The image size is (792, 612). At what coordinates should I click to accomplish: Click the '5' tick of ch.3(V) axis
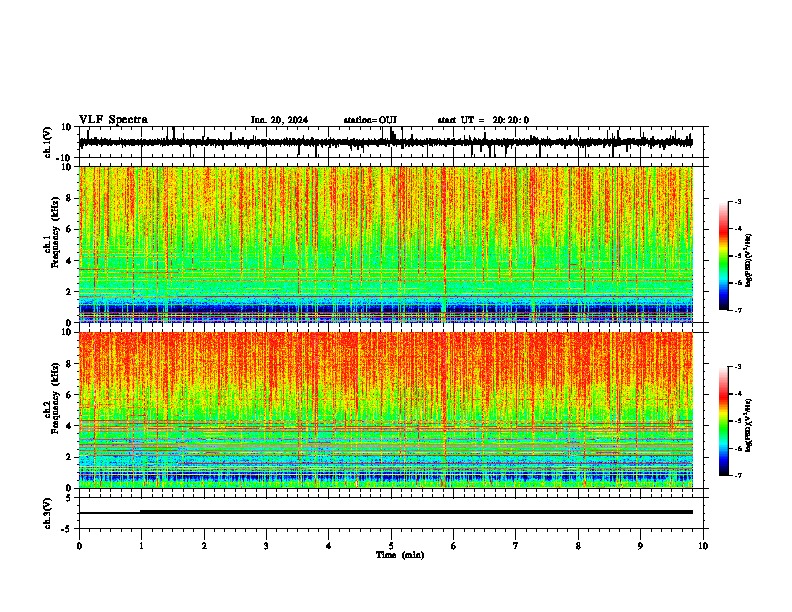(69, 498)
